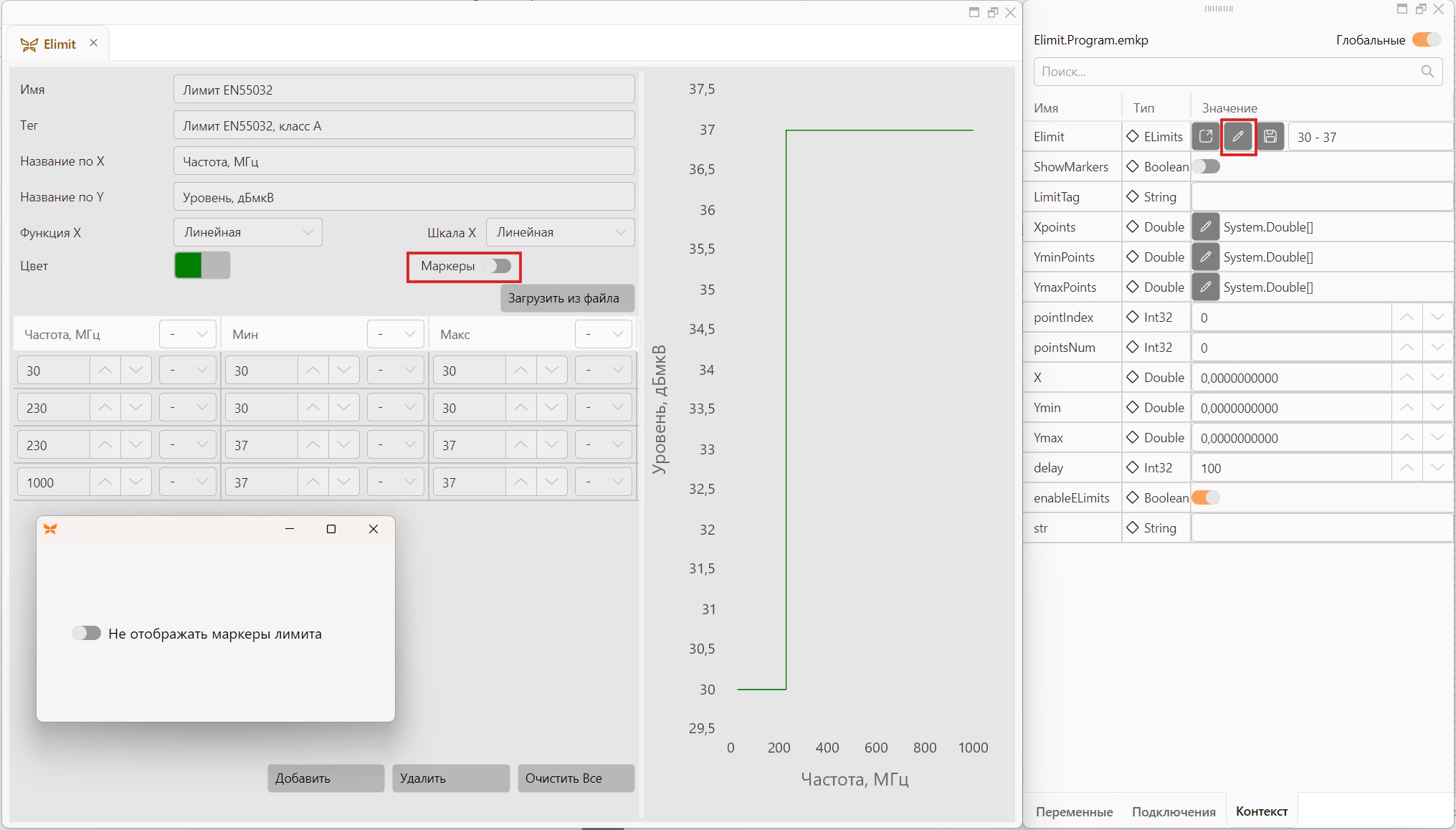This screenshot has height=830, width=1456.
Task: Open Макс unit dropdown in row 30
Action: tap(603, 370)
